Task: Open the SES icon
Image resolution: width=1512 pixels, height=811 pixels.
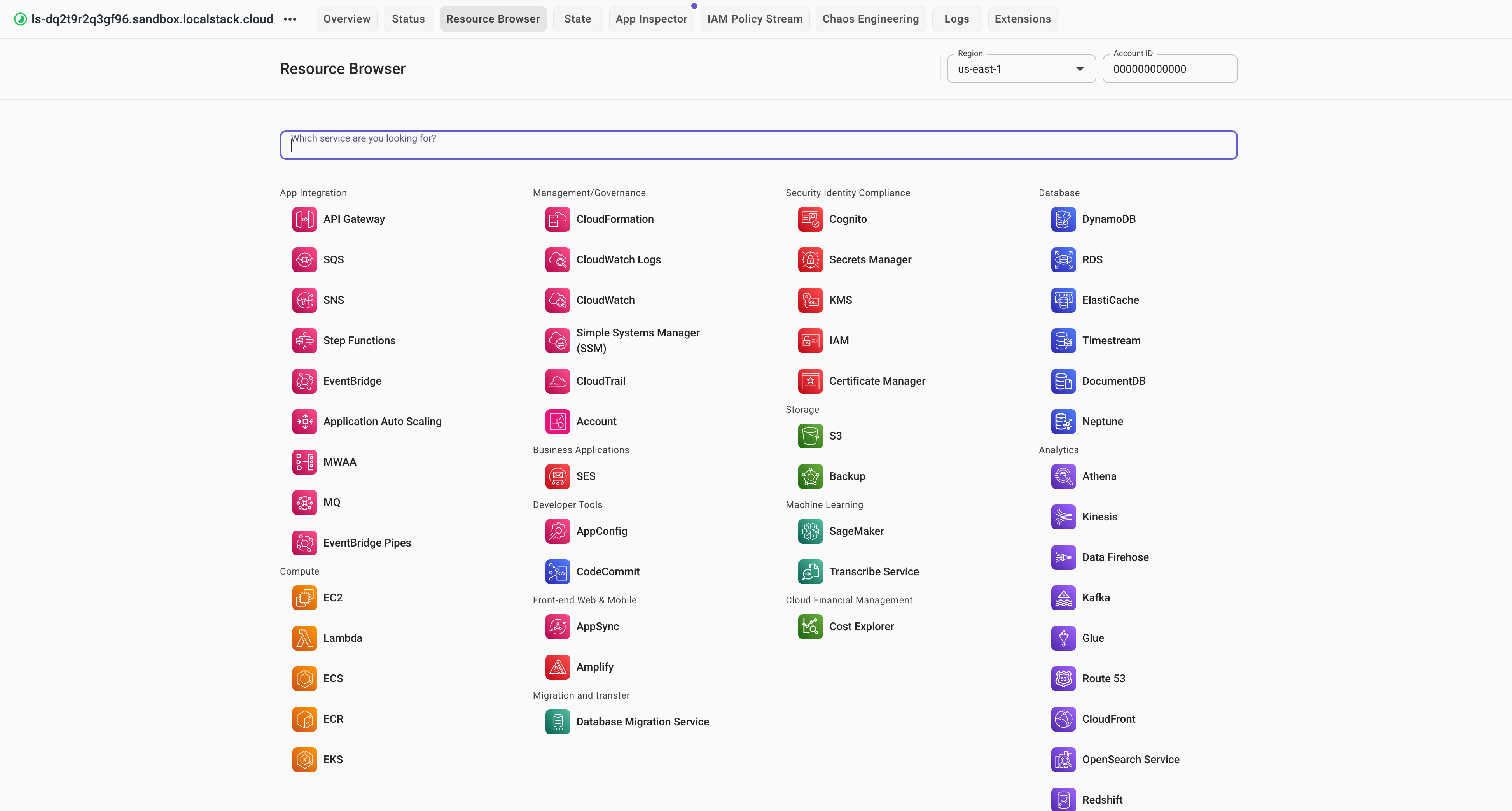Action: (558, 477)
